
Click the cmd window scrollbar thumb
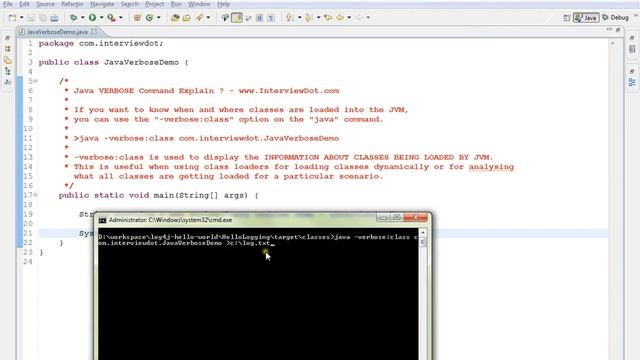[423, 242]
